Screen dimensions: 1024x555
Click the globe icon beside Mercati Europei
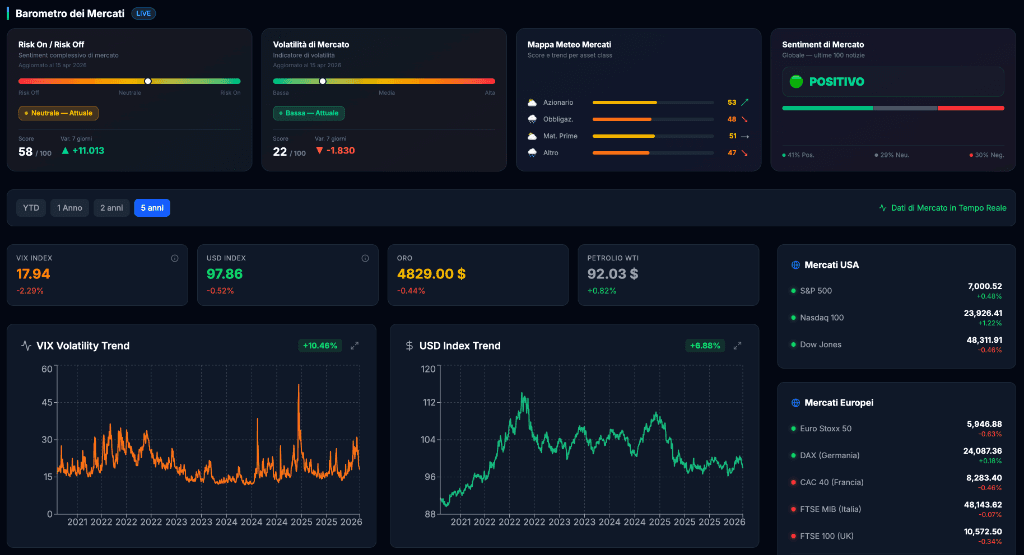point(795,403)
